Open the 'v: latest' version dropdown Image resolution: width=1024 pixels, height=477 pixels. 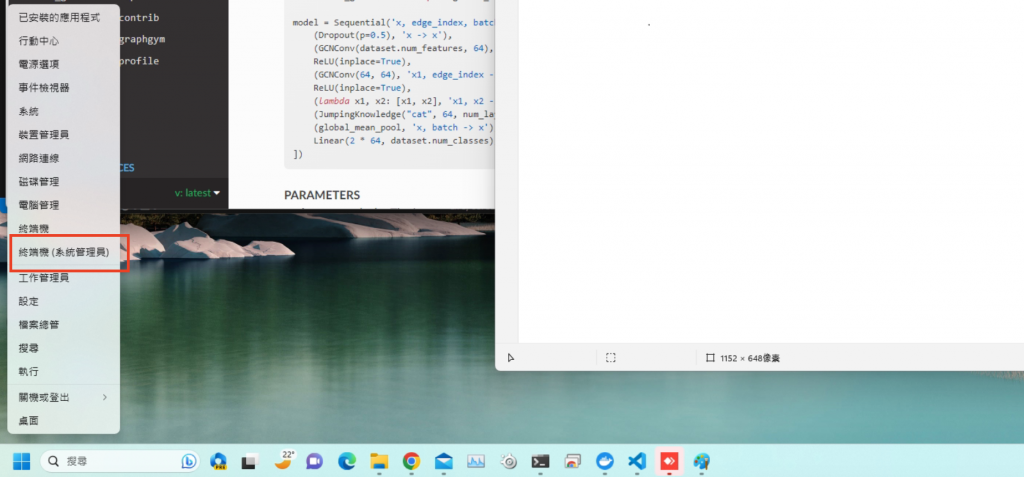[x=197, y=193]
